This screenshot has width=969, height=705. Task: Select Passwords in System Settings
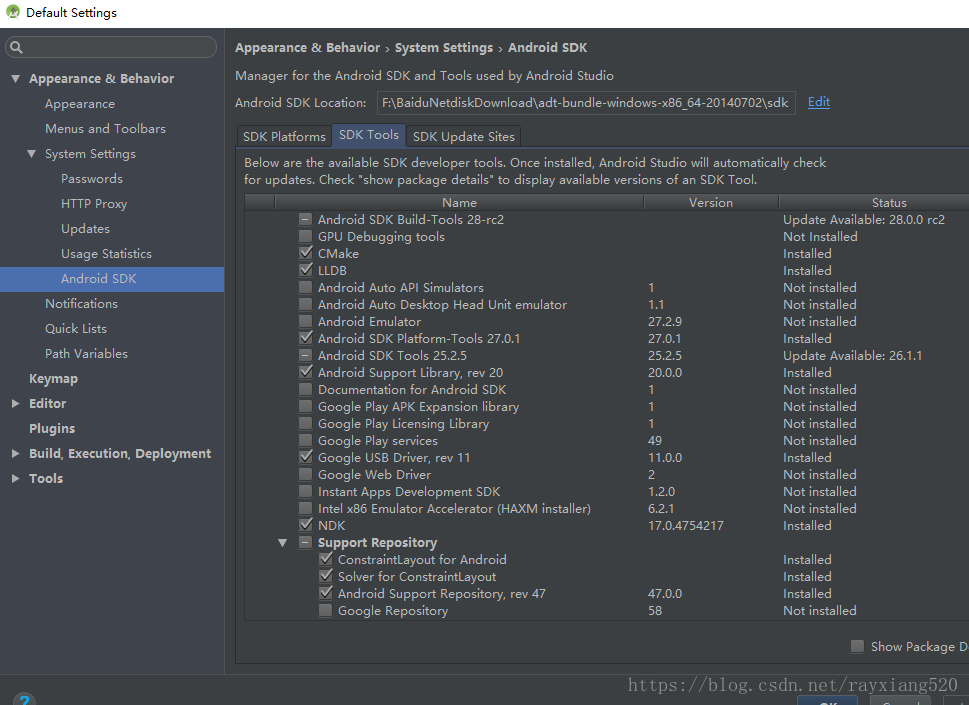(x=92, y=179)
